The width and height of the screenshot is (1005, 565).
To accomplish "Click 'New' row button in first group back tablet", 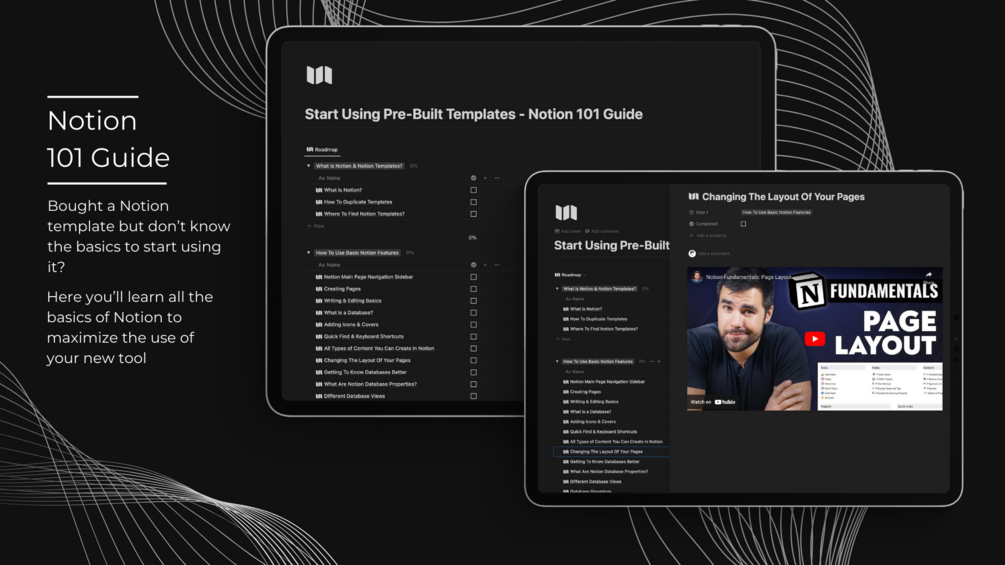I will [x=316, y=226].
